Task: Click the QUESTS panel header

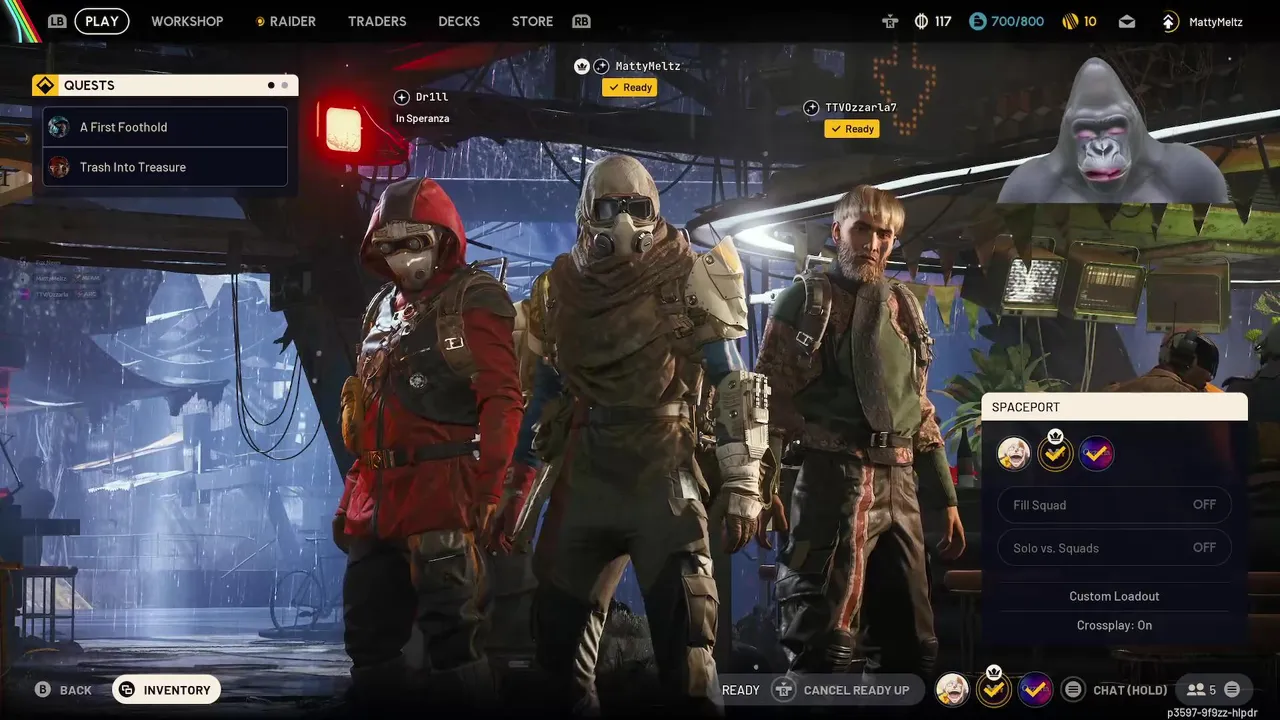Action: (165, 85)
